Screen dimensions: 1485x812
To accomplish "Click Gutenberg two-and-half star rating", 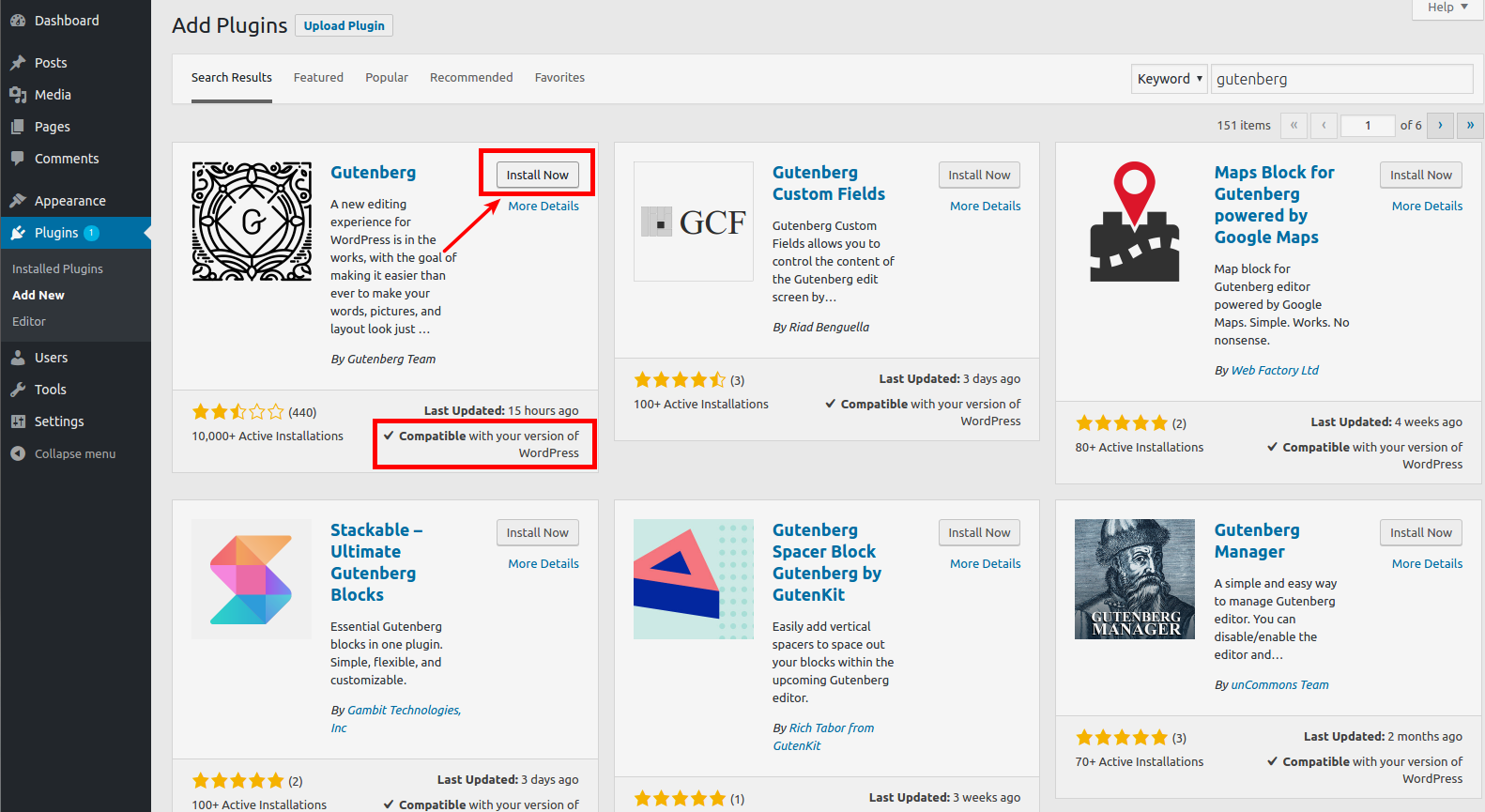I will (x=237, y=411).
